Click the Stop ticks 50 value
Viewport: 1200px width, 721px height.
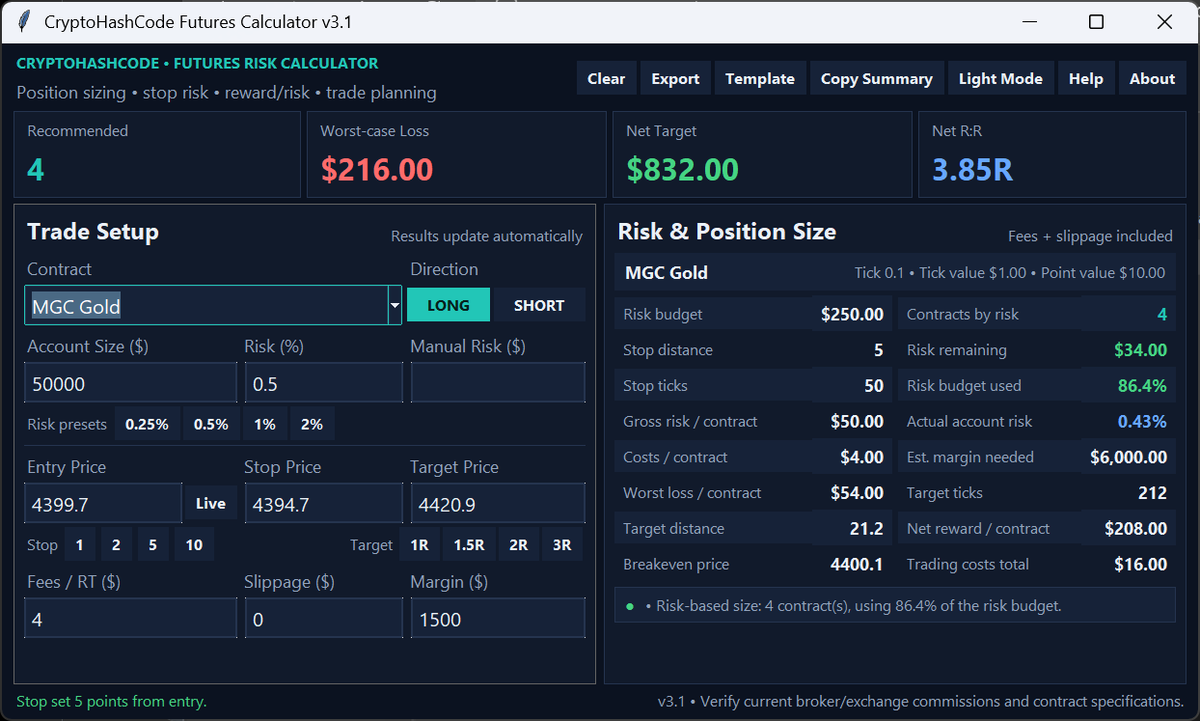(x=874, y=385)
